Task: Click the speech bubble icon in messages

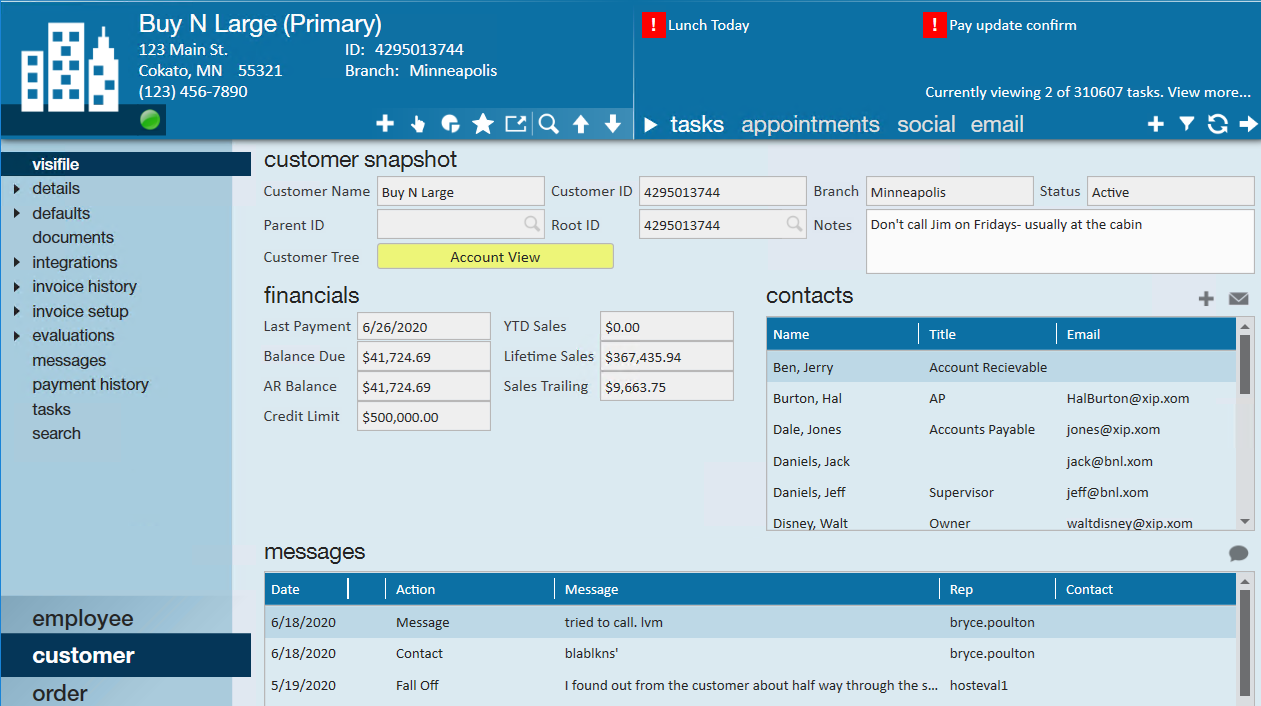Action: (1239, 553)
